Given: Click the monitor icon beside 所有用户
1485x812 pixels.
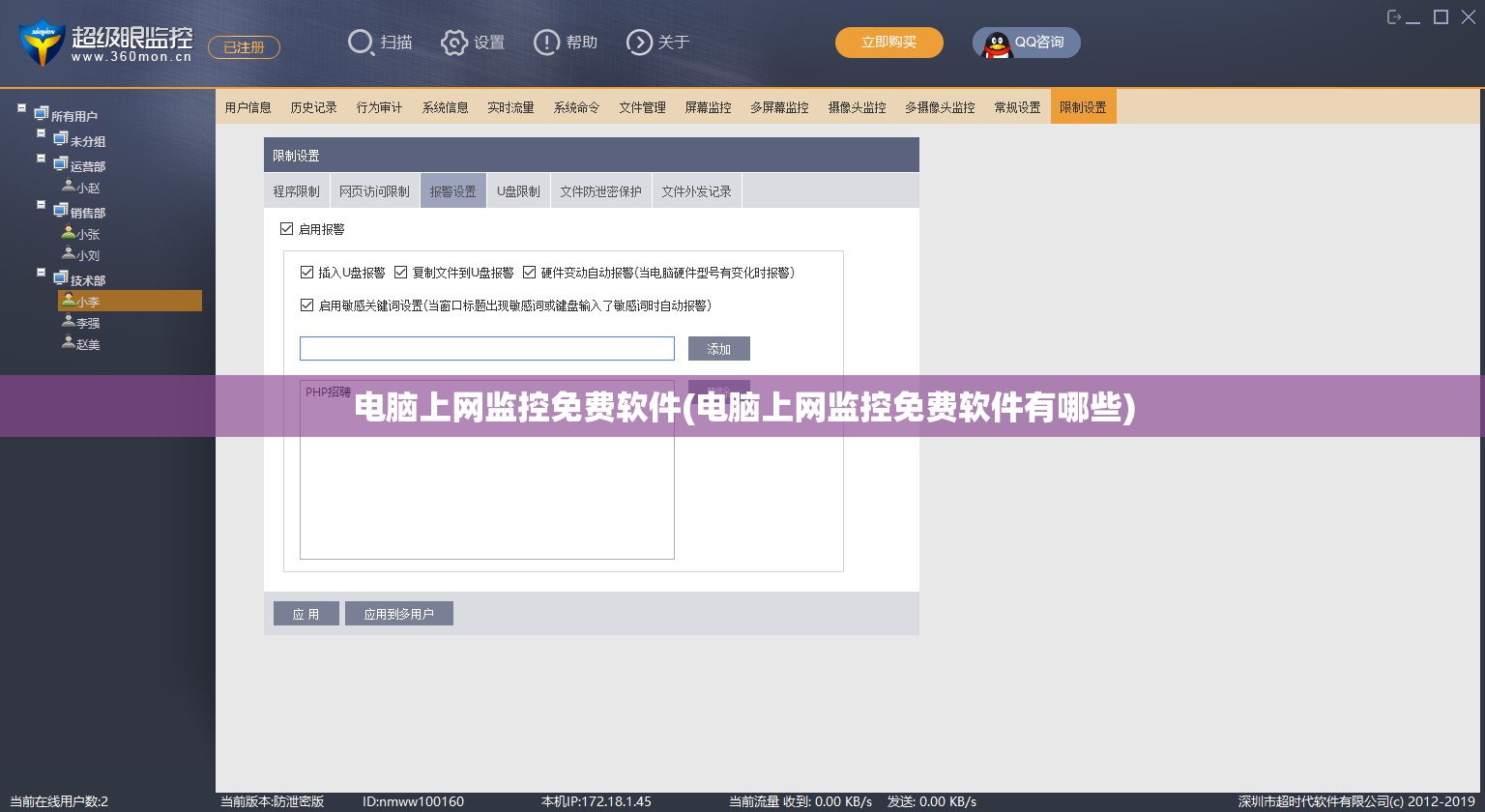Looking at the screenshot, I should point(41,114).
